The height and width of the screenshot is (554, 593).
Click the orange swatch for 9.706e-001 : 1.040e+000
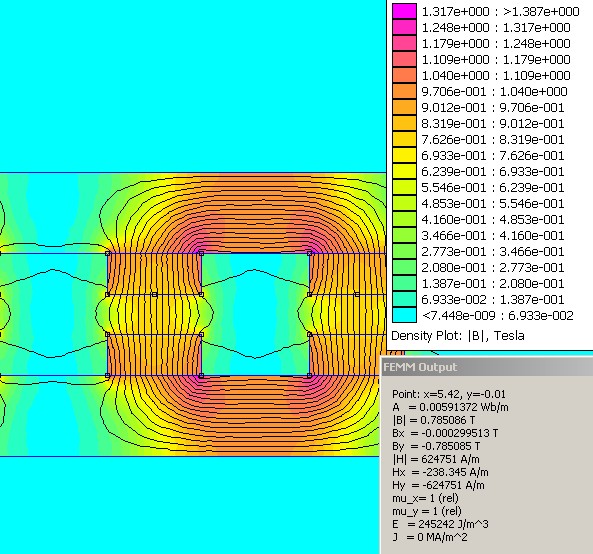pos(404,91)
